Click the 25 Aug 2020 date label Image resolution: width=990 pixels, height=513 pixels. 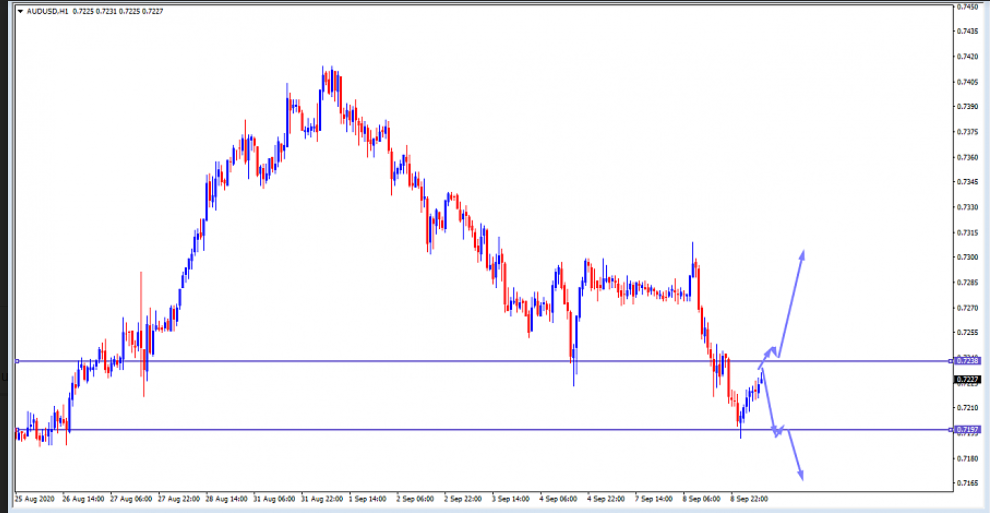35,497
